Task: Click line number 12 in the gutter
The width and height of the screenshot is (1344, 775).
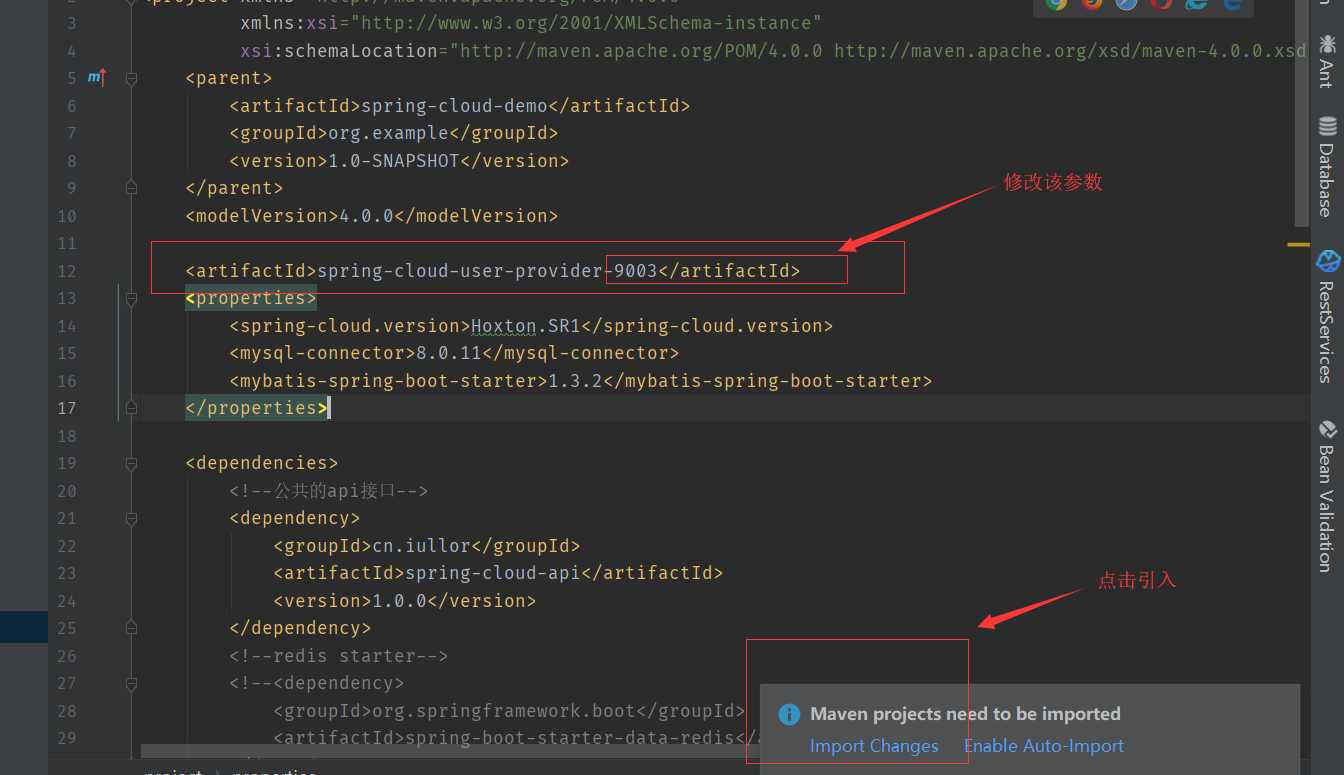Action: [x=66, y=271]
